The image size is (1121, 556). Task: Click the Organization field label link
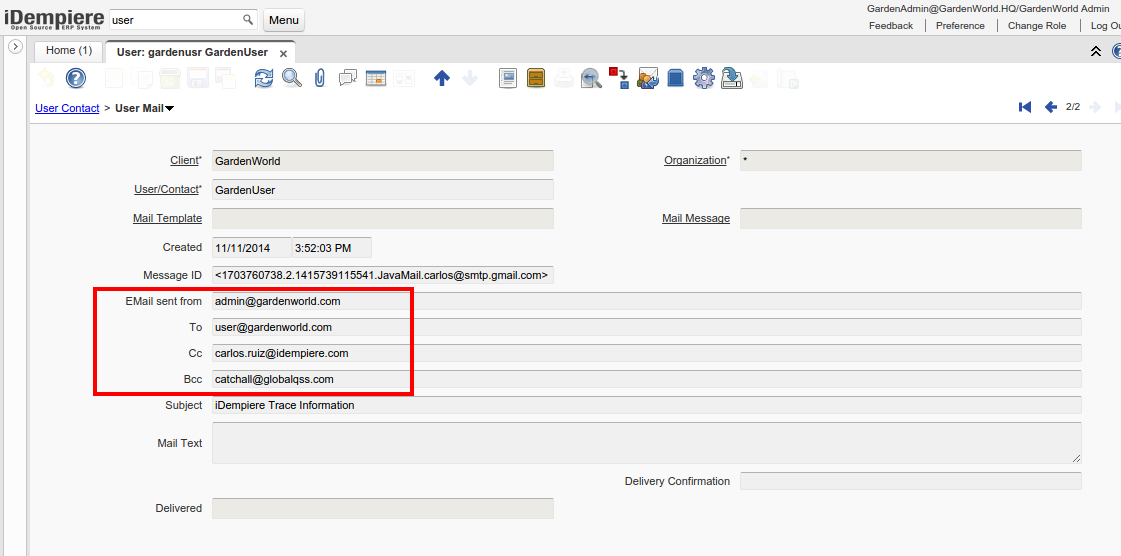695,160
